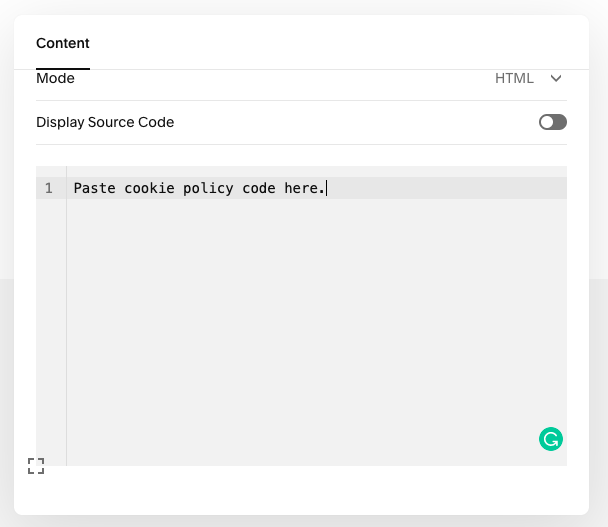
Task: Click the Mode label
Action: tap(55, 78)
